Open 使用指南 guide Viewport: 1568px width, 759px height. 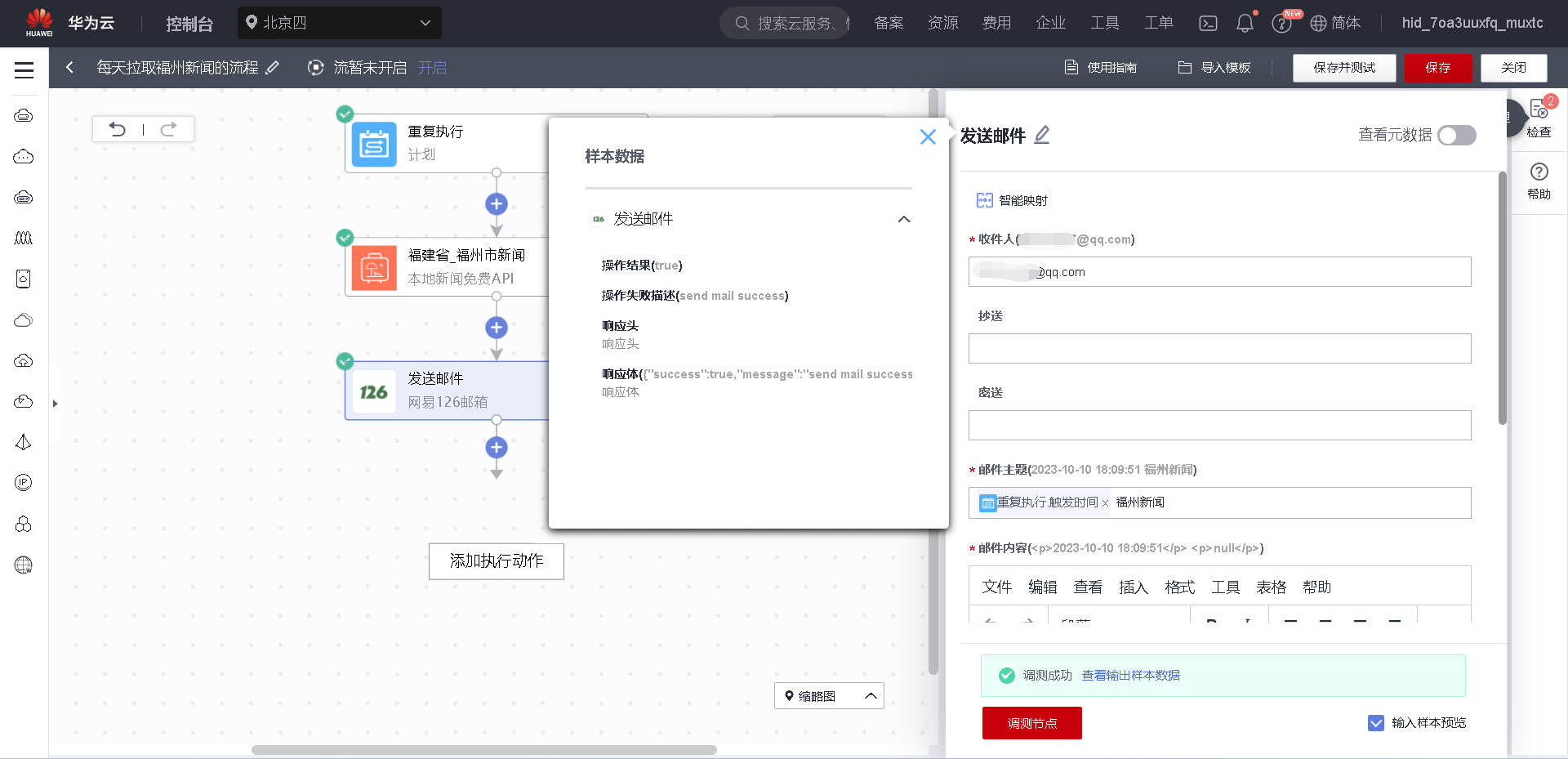1101,68
